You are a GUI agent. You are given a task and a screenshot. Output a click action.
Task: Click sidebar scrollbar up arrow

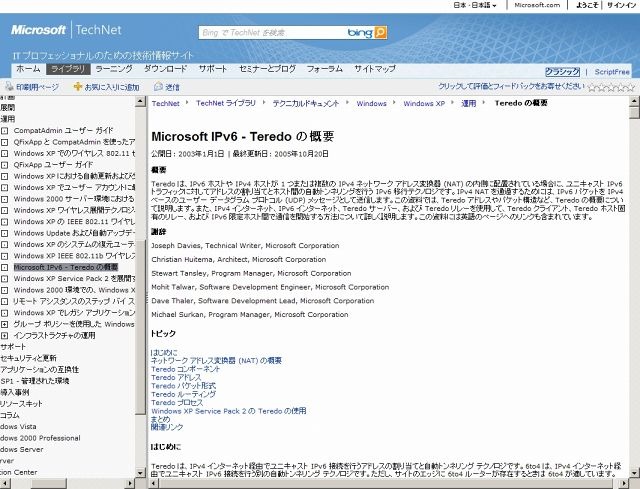tap(140, 101)
